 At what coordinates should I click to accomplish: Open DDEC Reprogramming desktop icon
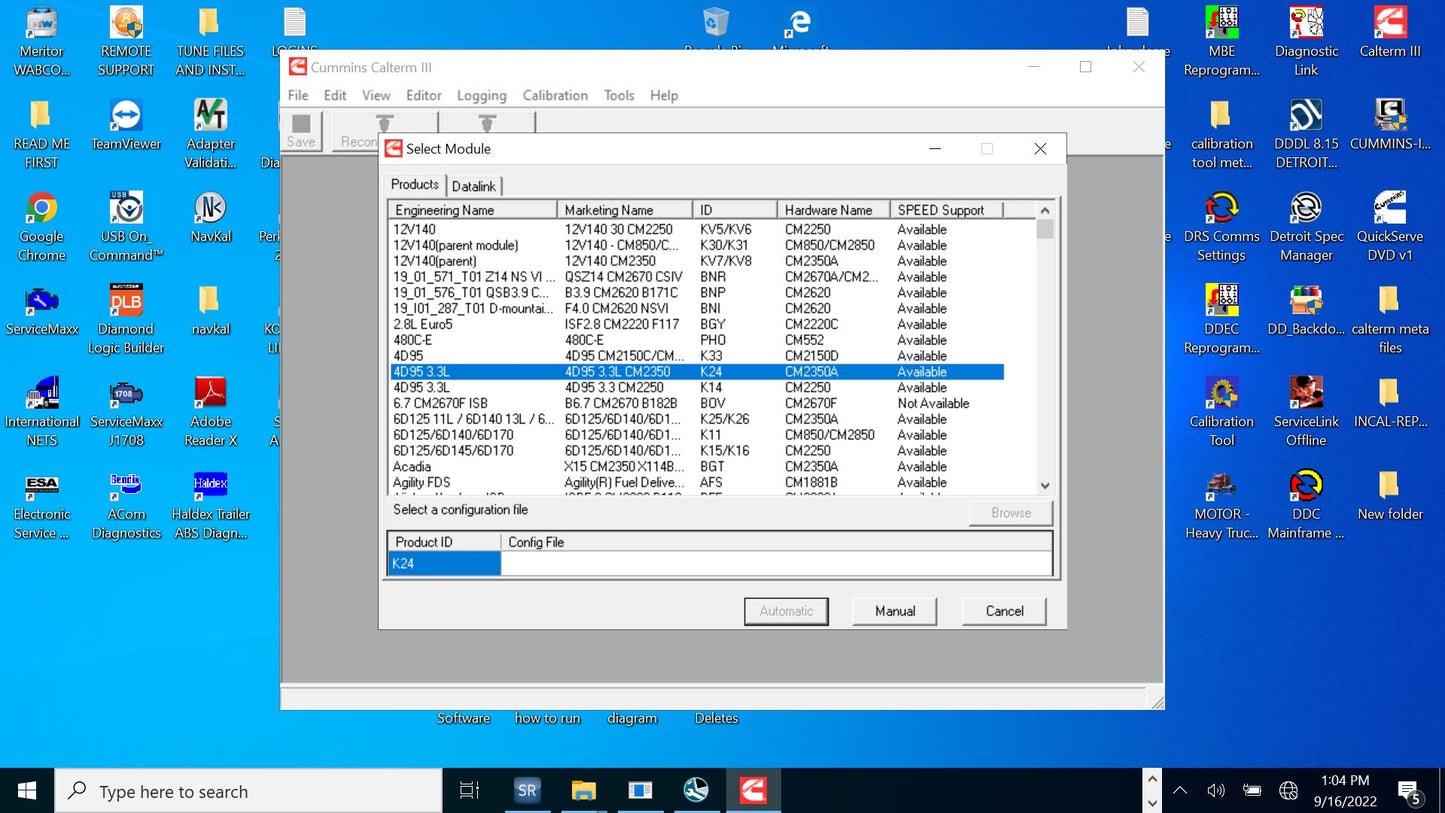point(1222,320)
